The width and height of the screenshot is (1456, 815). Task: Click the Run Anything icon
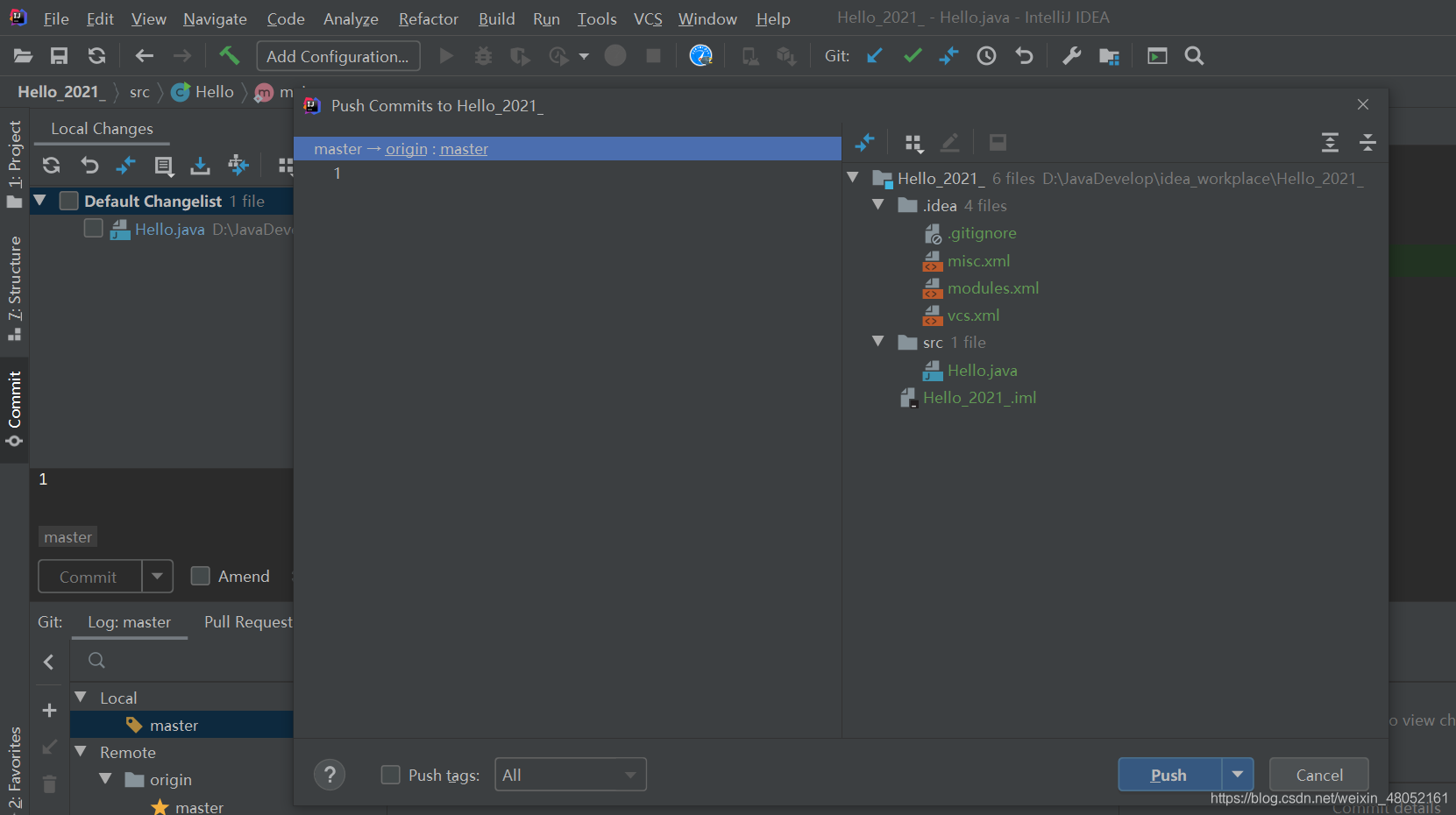1157,56
